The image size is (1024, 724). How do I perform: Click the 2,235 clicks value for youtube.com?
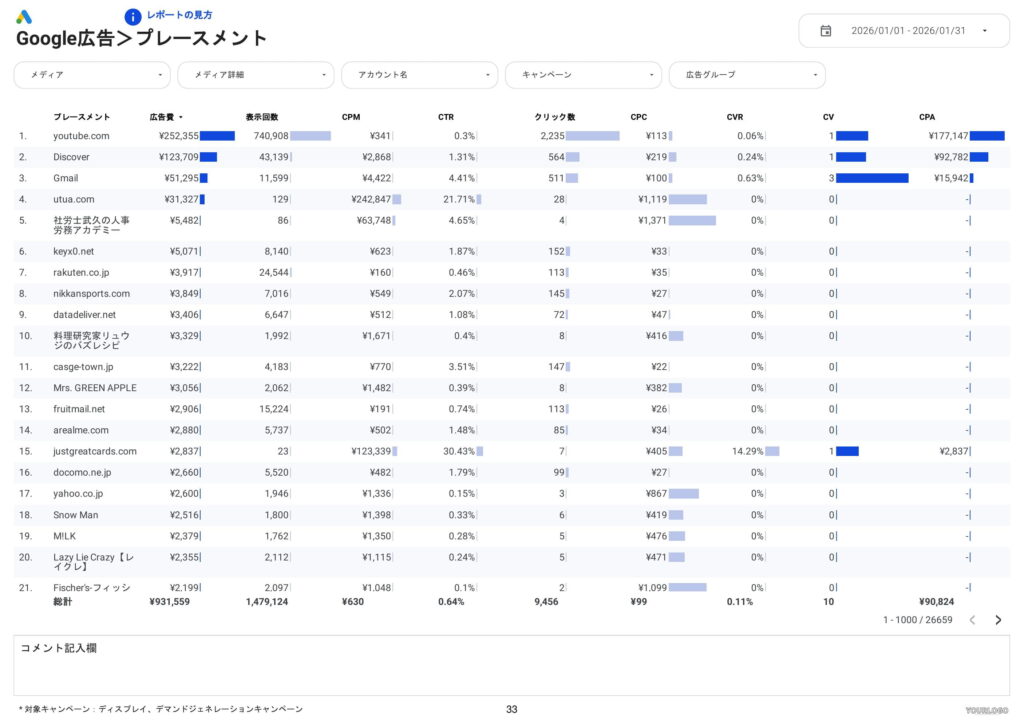[x=552, y=136]
